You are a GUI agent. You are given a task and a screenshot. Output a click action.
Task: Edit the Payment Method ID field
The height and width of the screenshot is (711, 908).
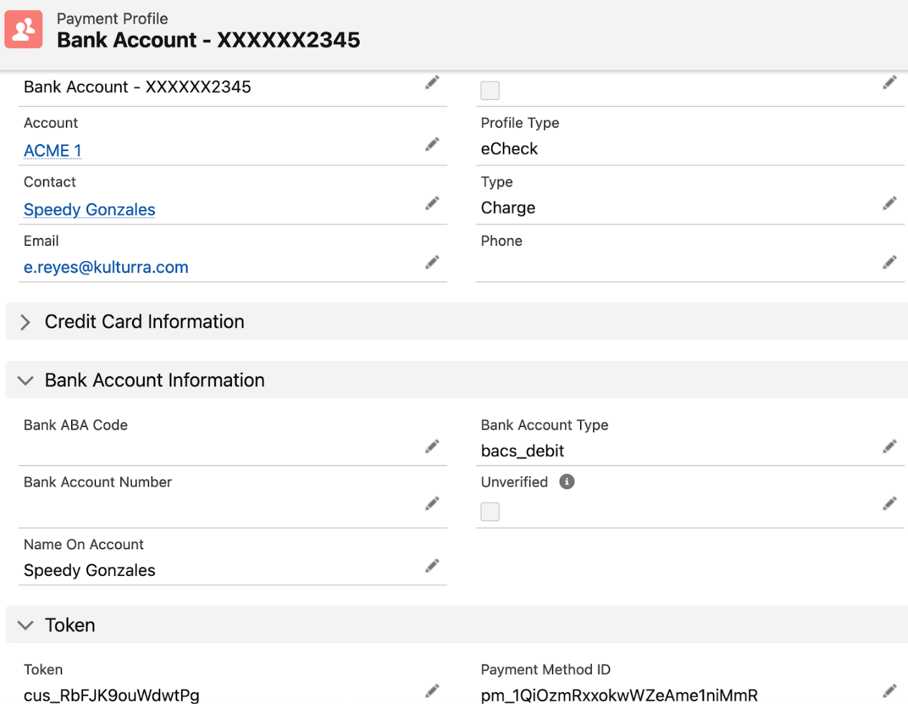tap(889, 691)
